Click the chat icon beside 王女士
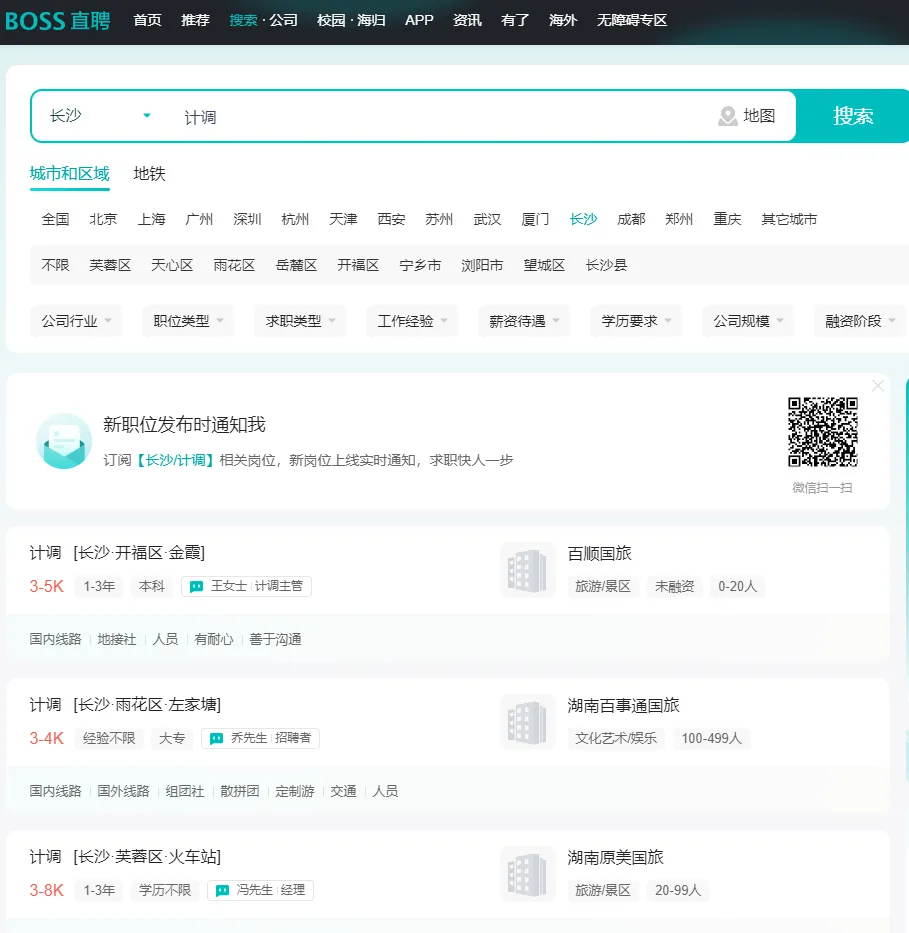Screen dimensions: 909x933 tap(196, 587)
